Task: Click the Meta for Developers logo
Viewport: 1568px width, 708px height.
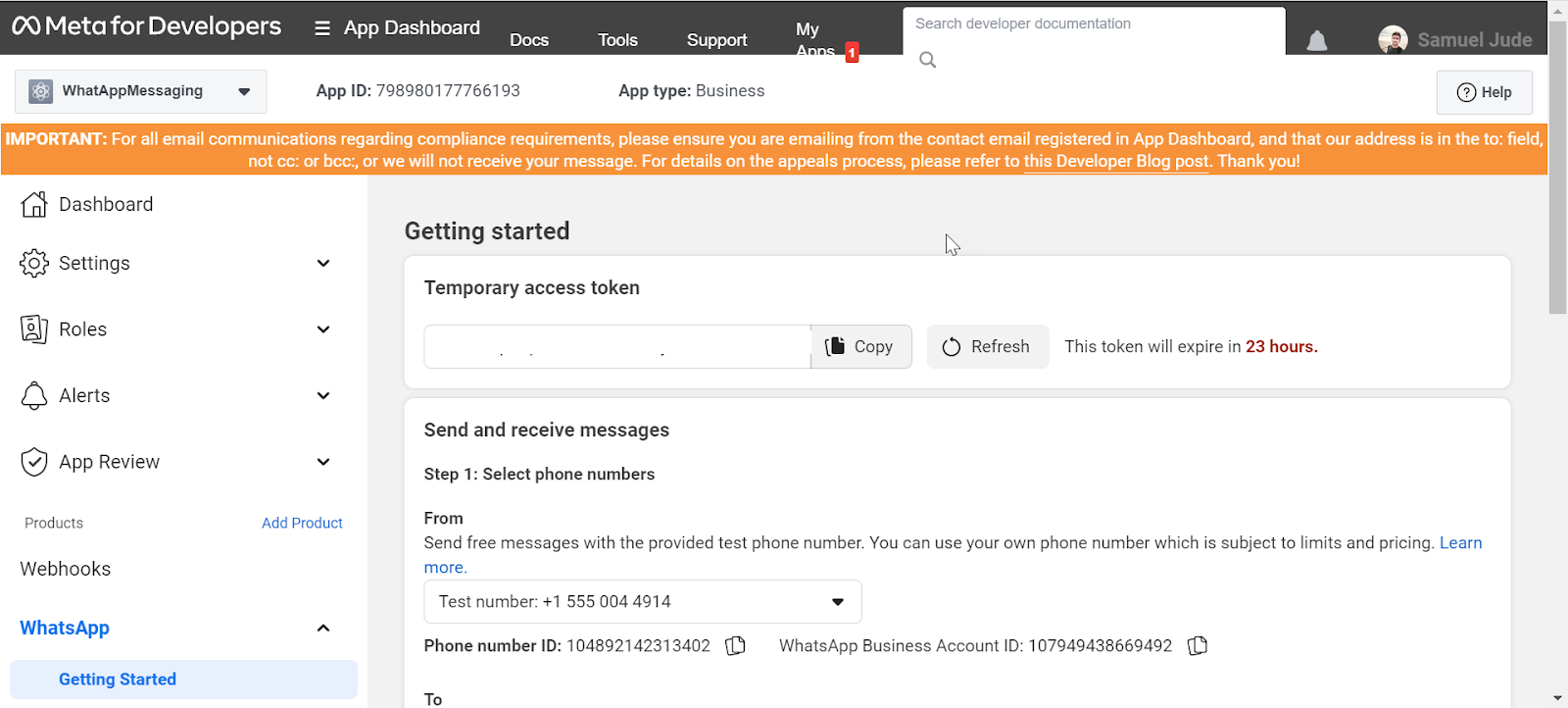Action: 146,26
